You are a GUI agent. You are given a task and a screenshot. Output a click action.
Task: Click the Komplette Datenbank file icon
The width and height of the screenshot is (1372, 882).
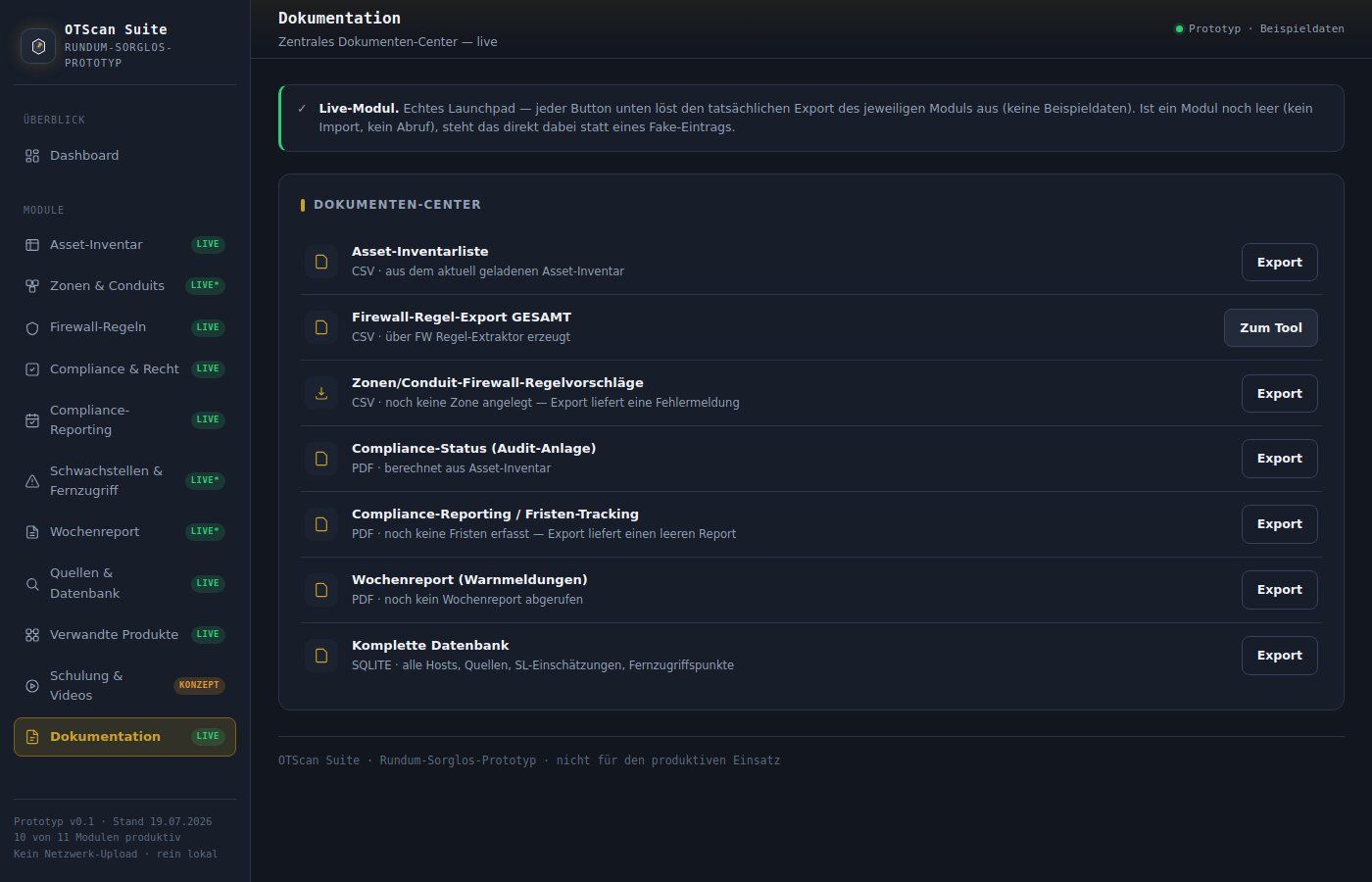coord(321,656)
